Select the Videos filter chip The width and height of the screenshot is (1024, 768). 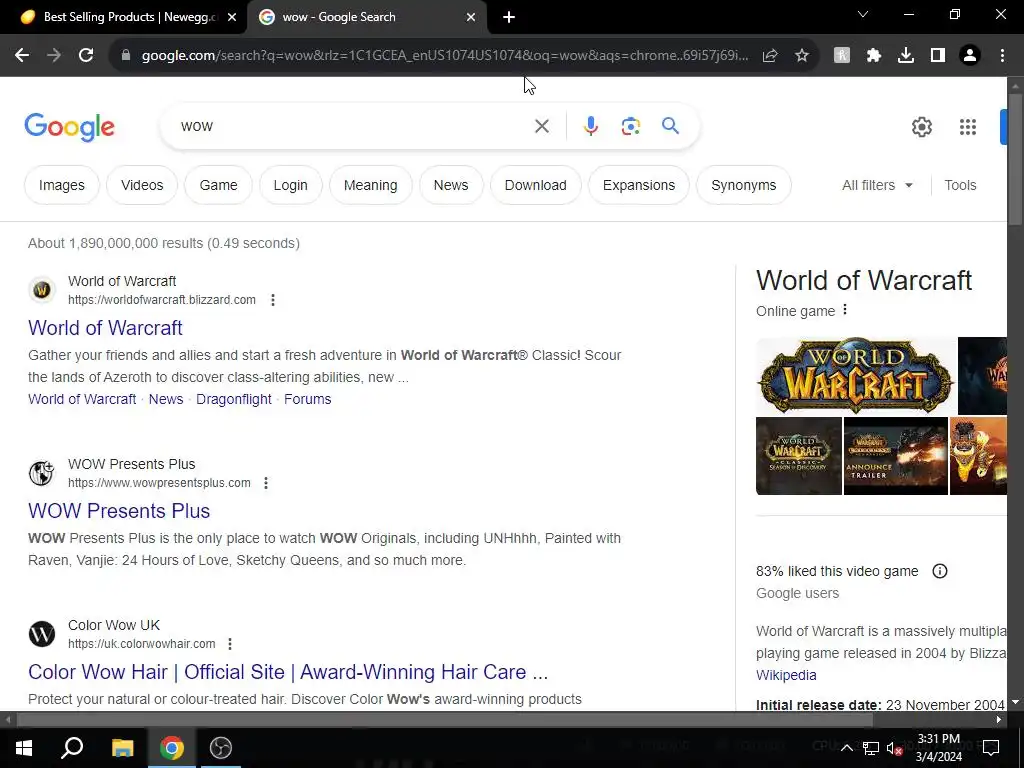point(142,185)
